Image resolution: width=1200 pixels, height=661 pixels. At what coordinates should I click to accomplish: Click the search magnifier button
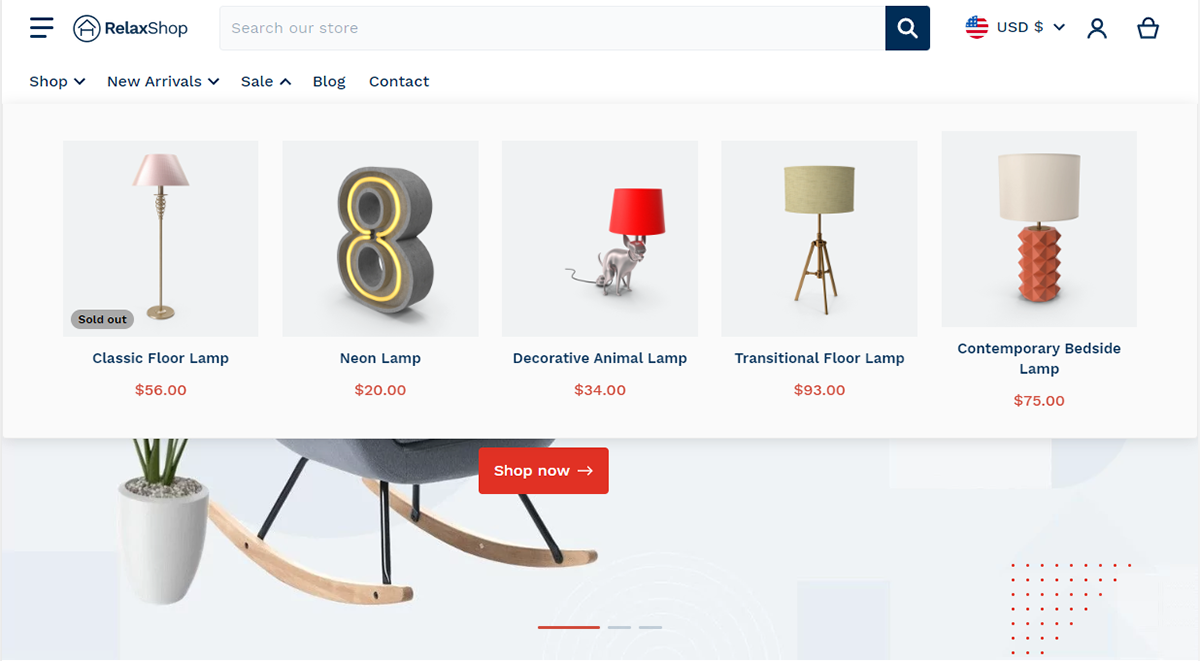click(907, 28)
